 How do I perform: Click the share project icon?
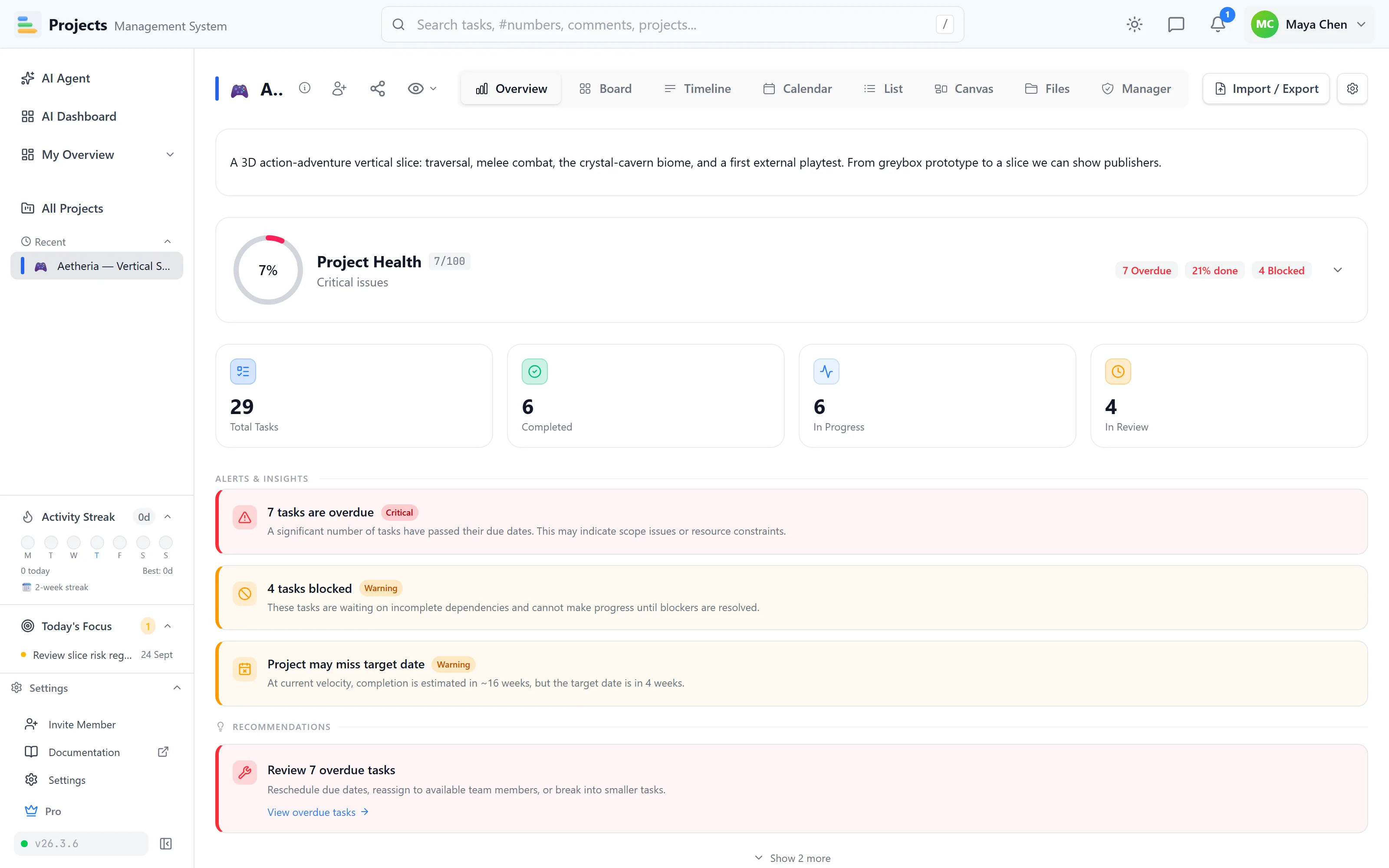point(378,89)
